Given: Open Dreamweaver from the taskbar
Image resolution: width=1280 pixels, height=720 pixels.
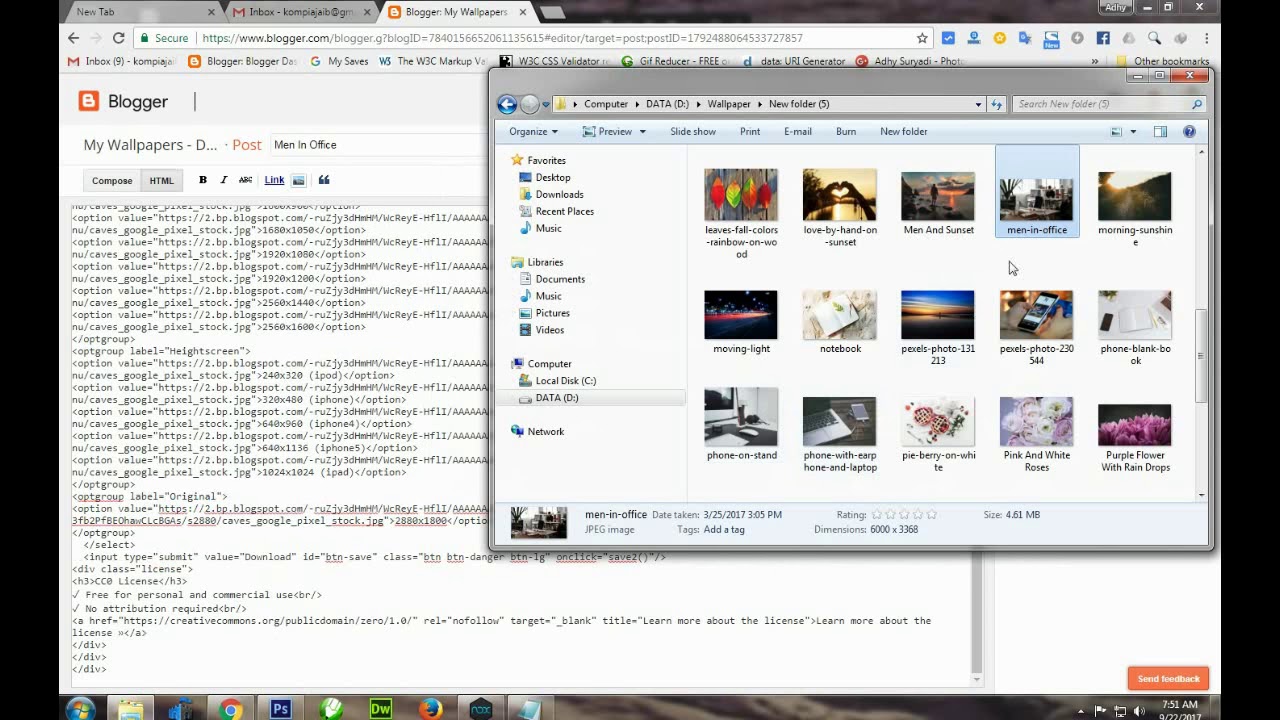Looking at the screenshot, I should pyautogui.click(x=380, y=709).
